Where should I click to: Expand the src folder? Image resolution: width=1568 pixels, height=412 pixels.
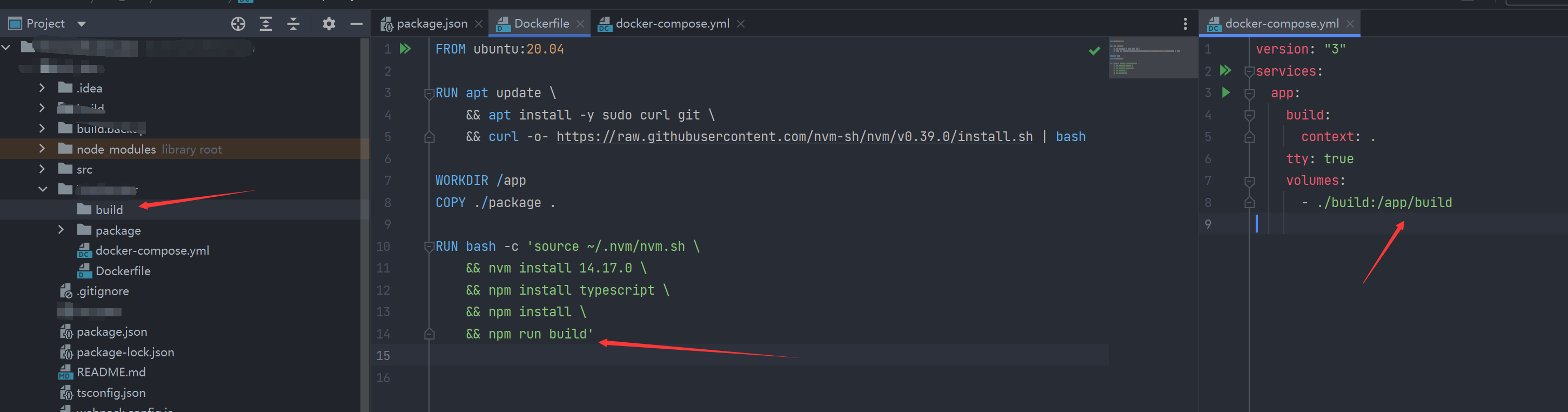[42, 169]
